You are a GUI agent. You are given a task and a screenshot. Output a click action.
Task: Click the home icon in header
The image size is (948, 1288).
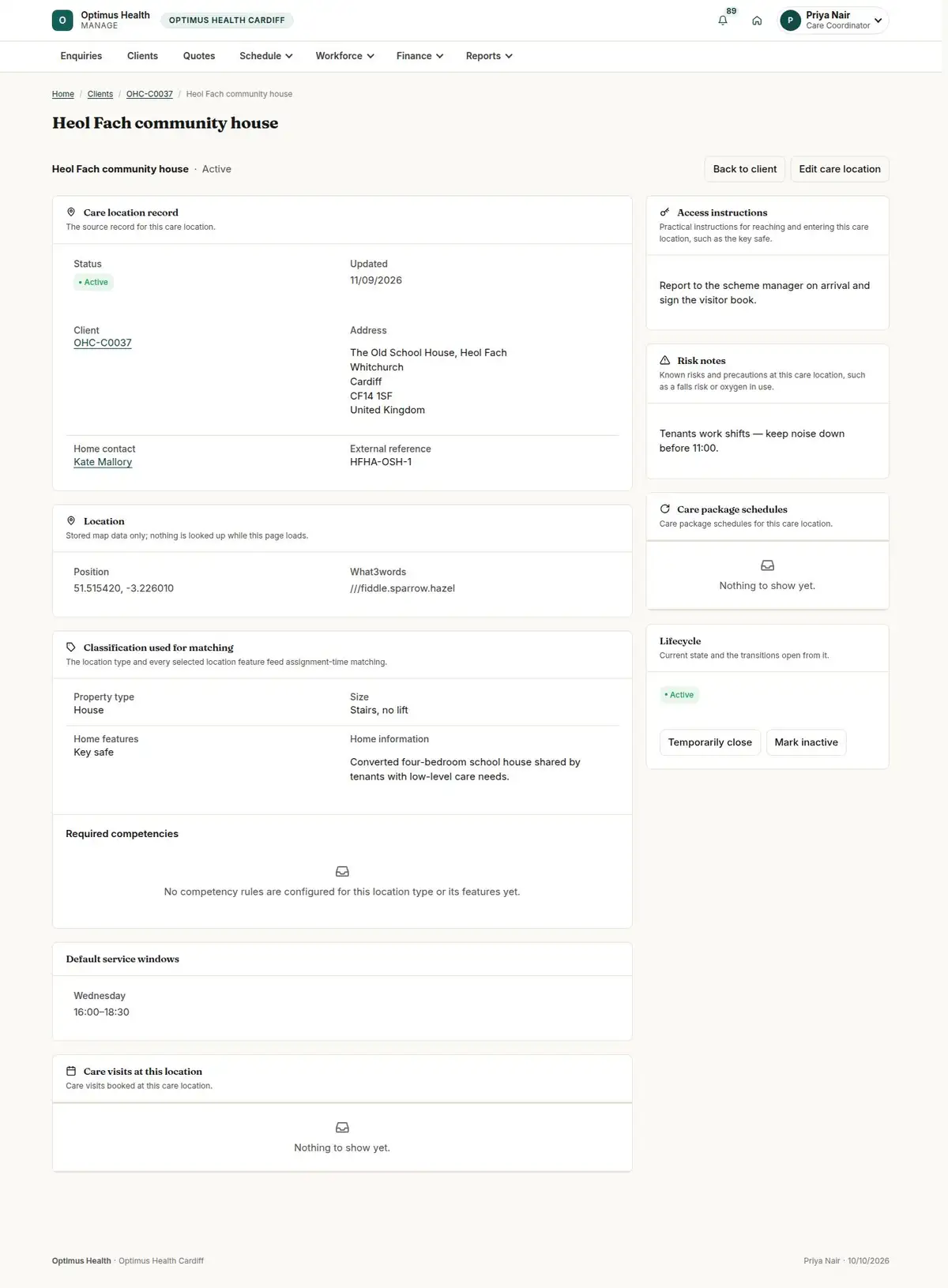[x=757, y=21]
